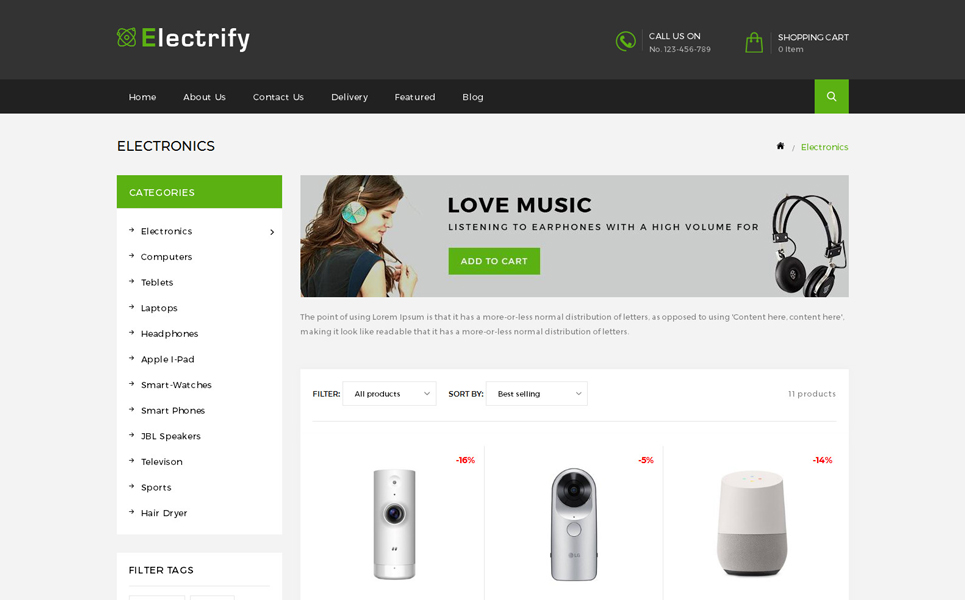Click the arrow bullet beside Computers
The width and height of the screenshot is (965, 600).
[132, 255]
